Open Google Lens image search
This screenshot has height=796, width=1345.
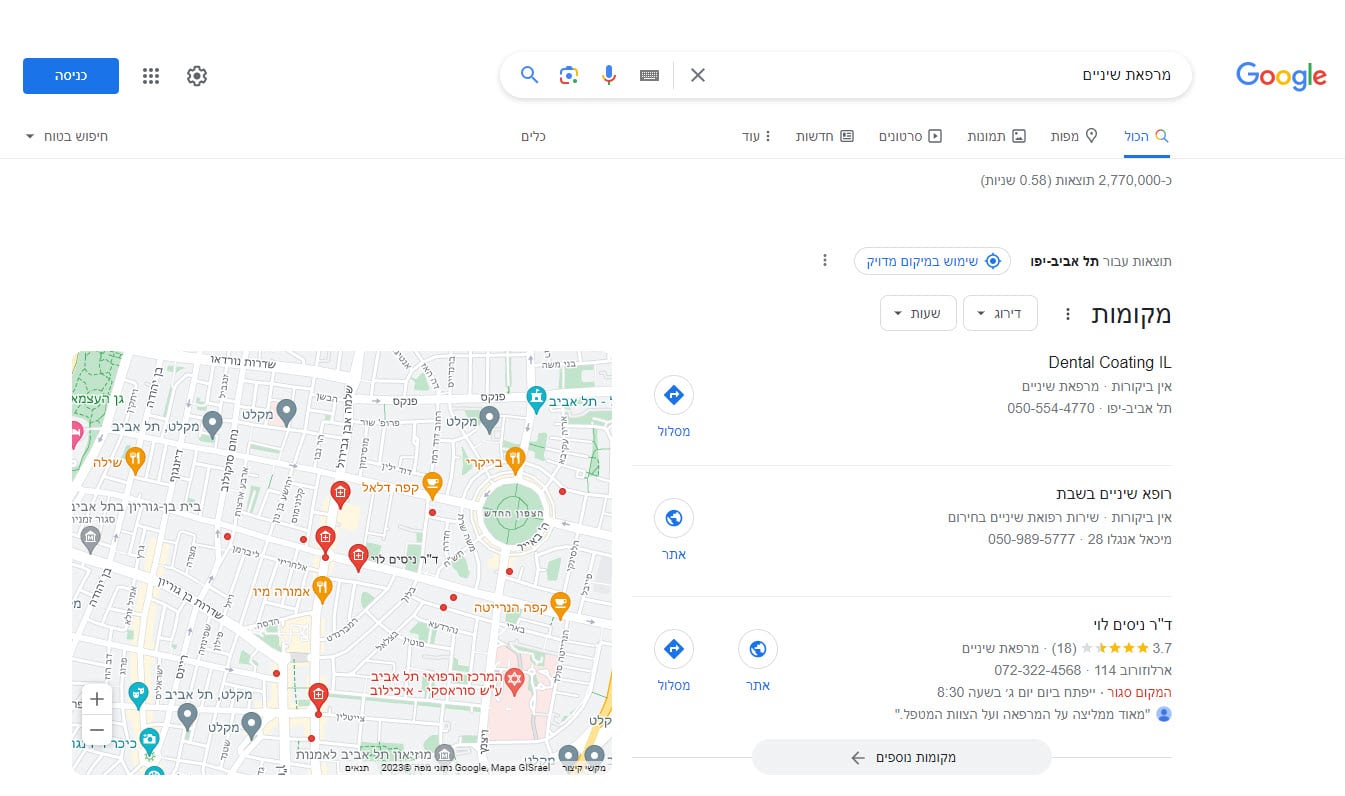coord(569,75)
